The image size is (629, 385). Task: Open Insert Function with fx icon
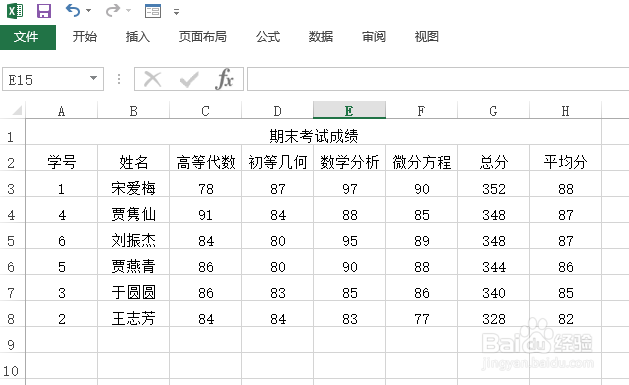(224, 79)
